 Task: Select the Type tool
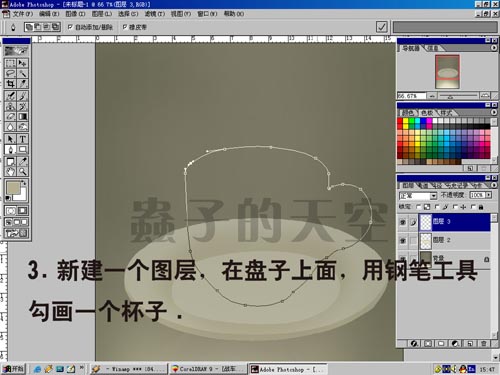22,139
